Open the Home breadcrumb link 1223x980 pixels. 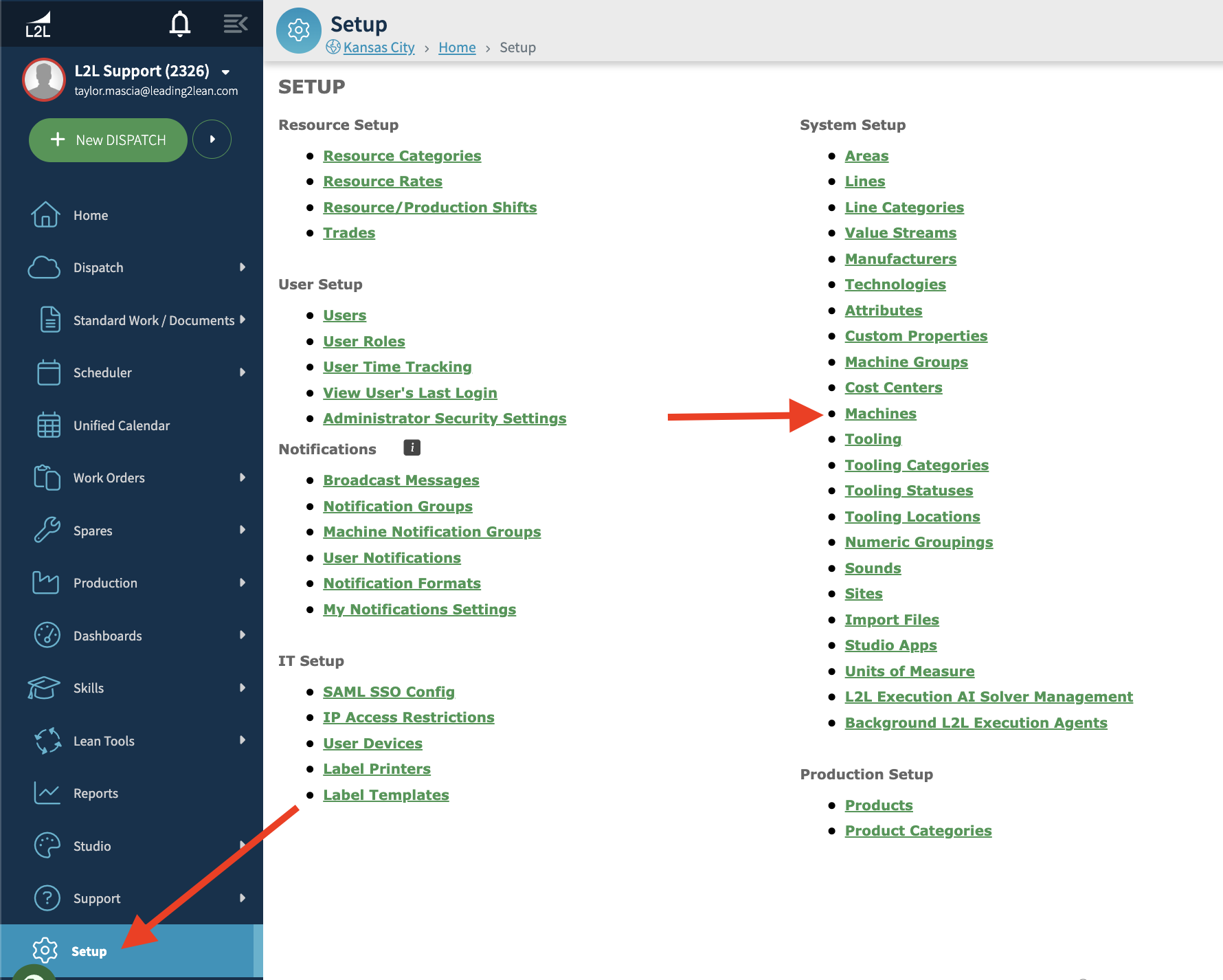click(457, 47)
